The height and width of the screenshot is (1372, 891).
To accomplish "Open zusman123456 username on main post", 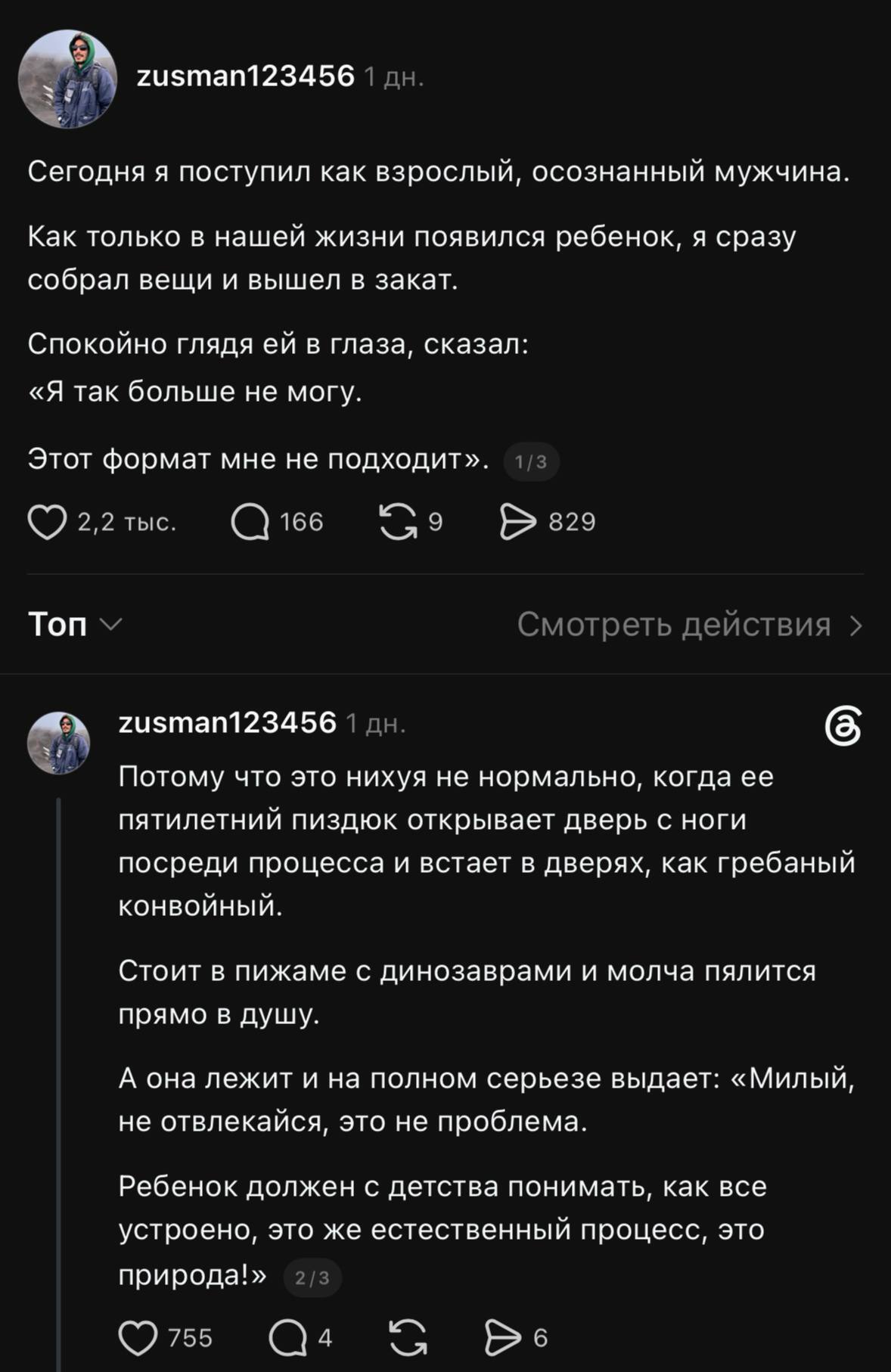I will click(245, 76).
